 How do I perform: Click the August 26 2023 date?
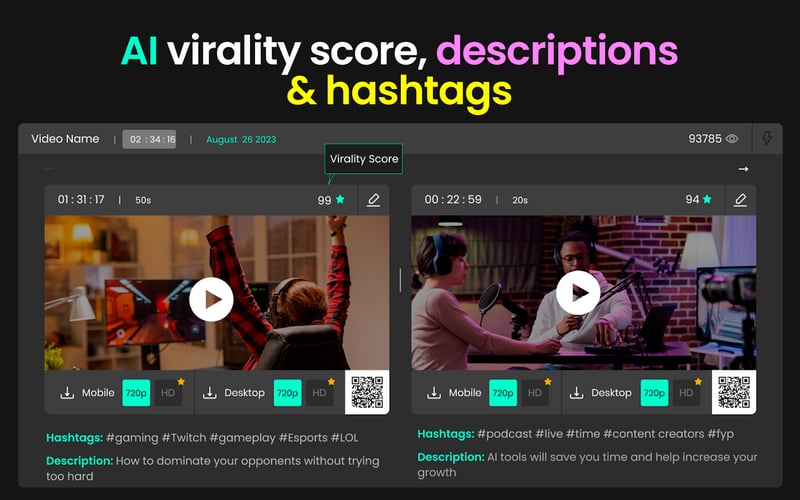coord(241,139)
